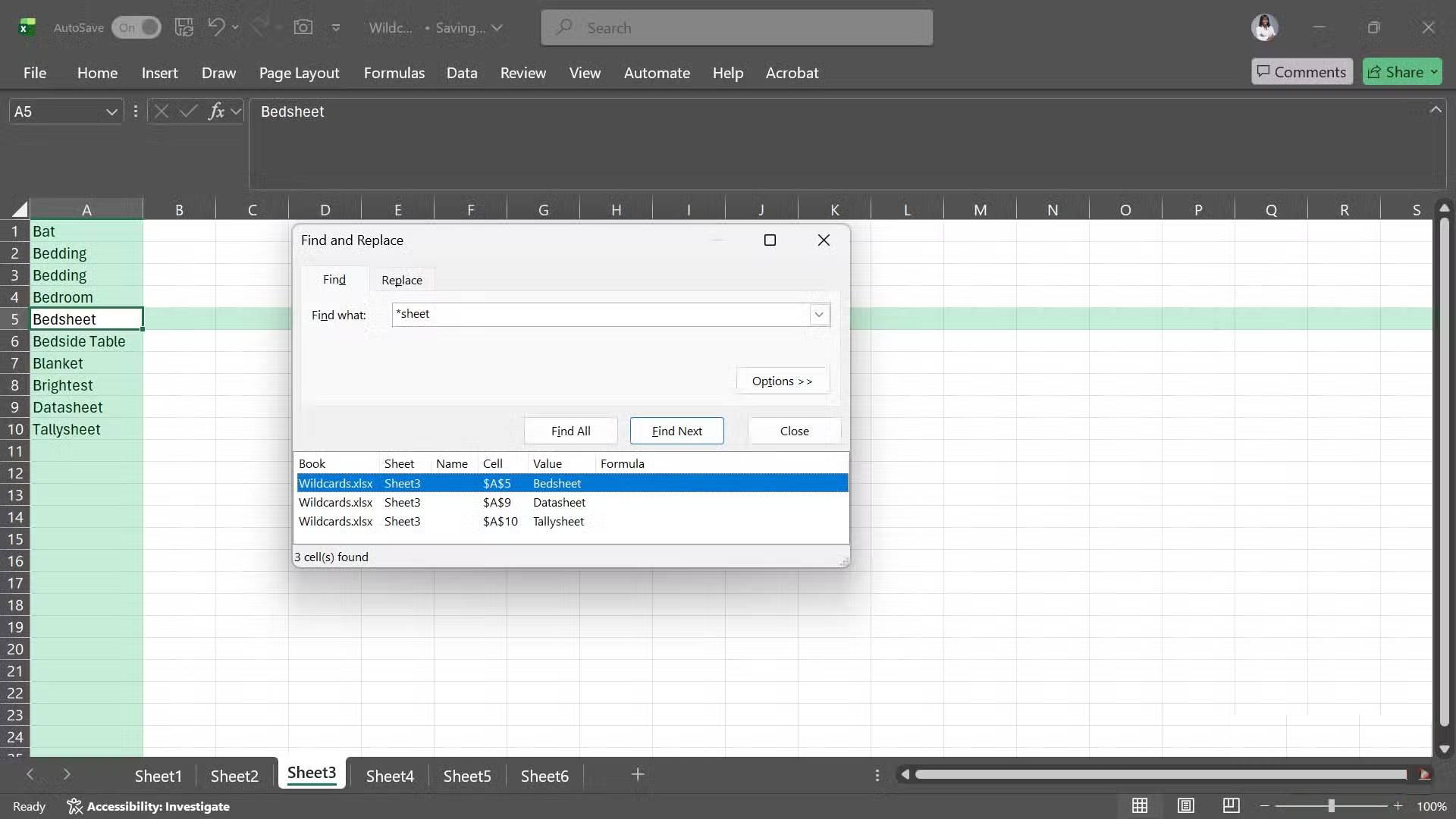Add a new sheet with plus icon
This screenshot has width=1456, height=819.
(637, 775)
